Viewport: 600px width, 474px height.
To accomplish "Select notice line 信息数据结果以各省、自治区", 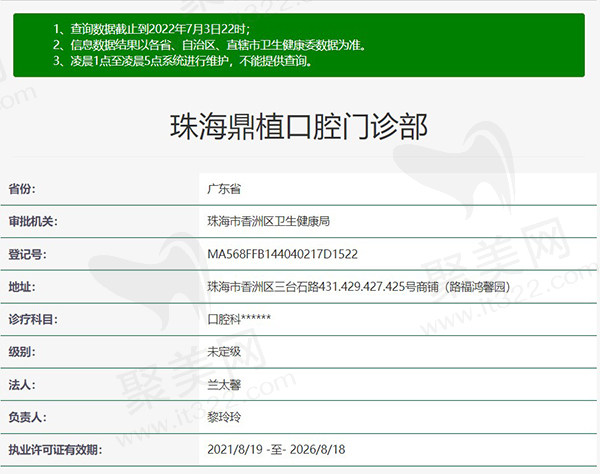I will 210,45.
